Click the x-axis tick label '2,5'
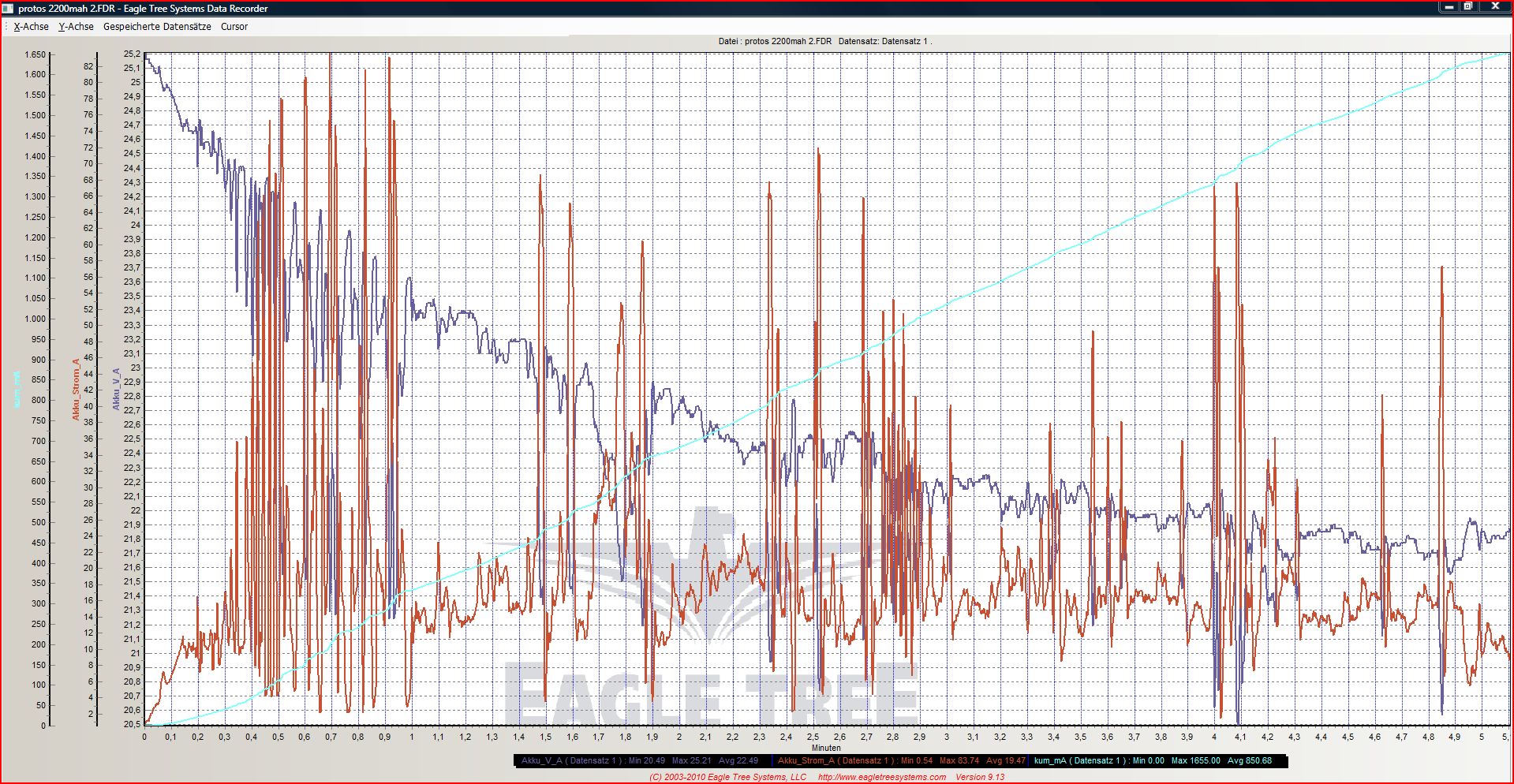The height and width of the screenshot is (784, 1514). (x=813, y=737)
